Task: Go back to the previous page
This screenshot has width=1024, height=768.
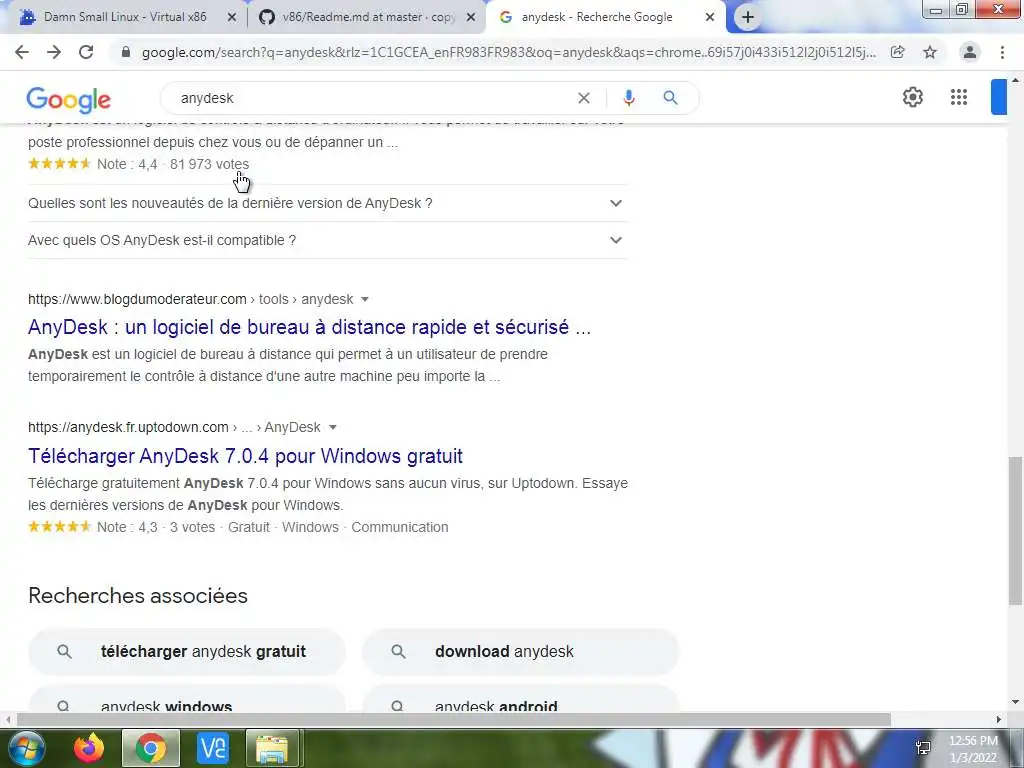Action: coord(22,52)
